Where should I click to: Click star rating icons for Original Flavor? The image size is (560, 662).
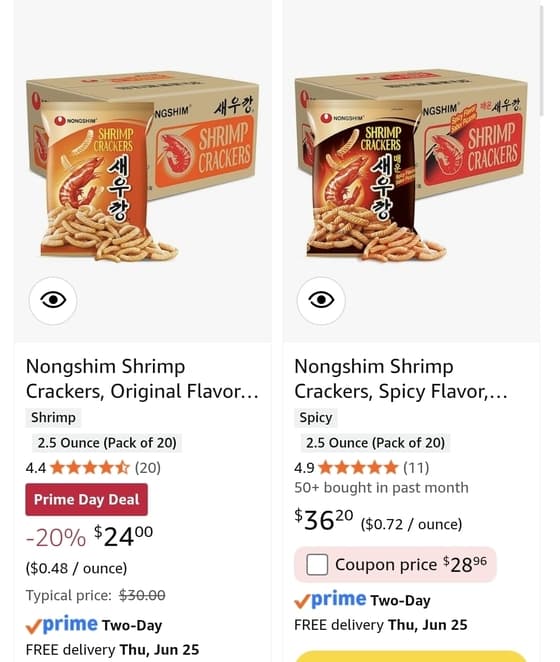(90, 468)
